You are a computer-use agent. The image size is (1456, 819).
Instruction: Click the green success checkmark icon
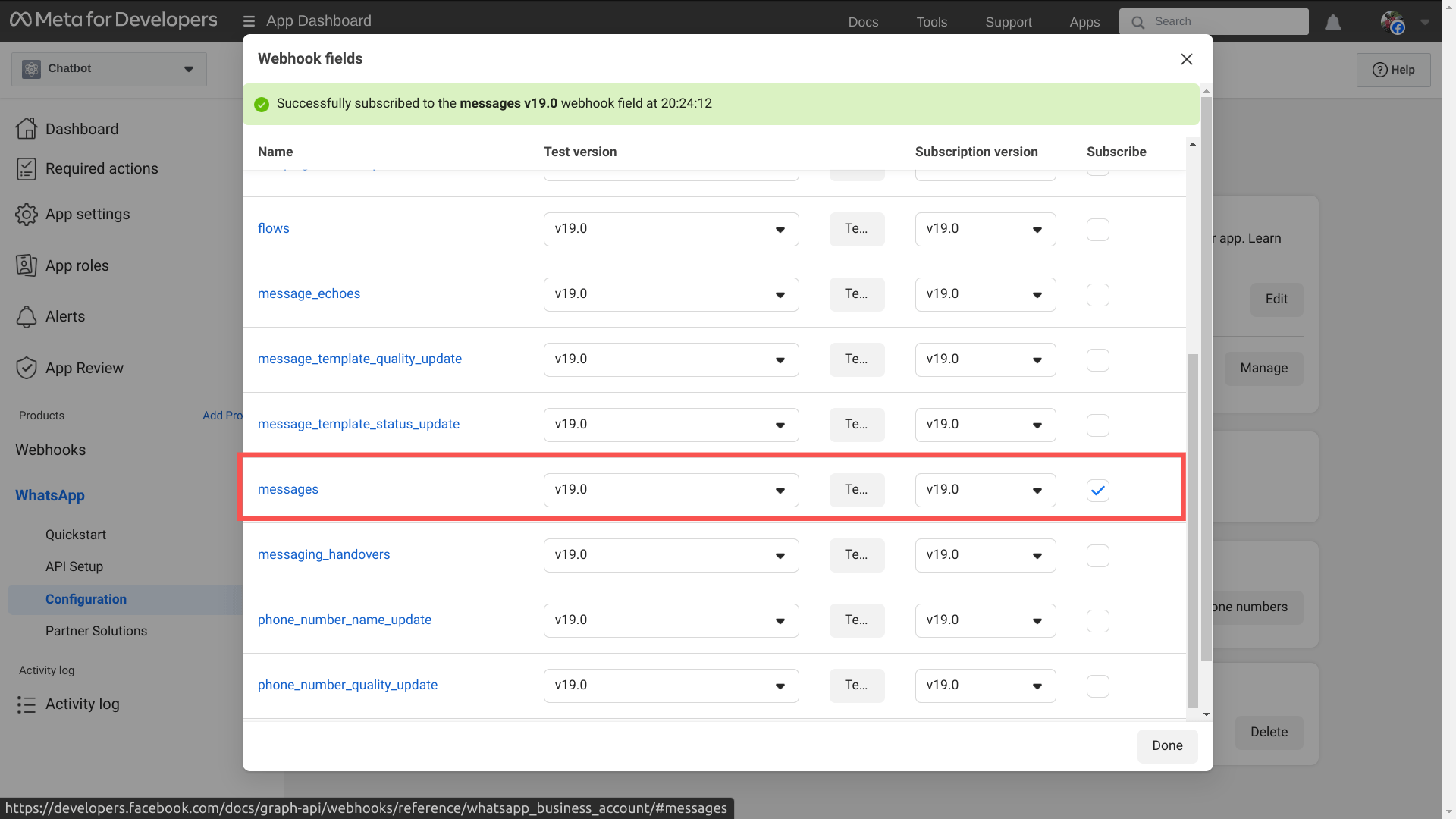(x=262, y=105)
